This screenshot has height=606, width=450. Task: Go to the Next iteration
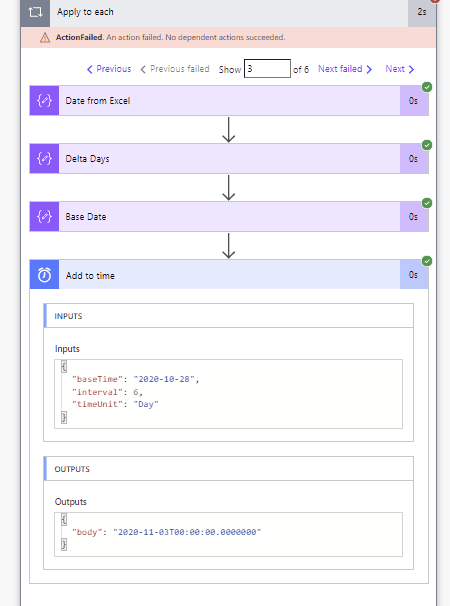400,69
